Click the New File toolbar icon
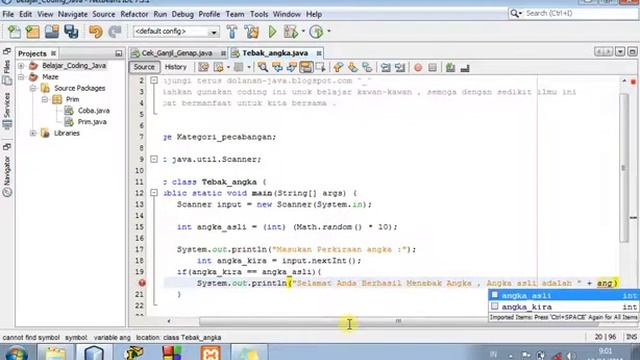Viewport: 640px width, 360px height. coord(14,31)
